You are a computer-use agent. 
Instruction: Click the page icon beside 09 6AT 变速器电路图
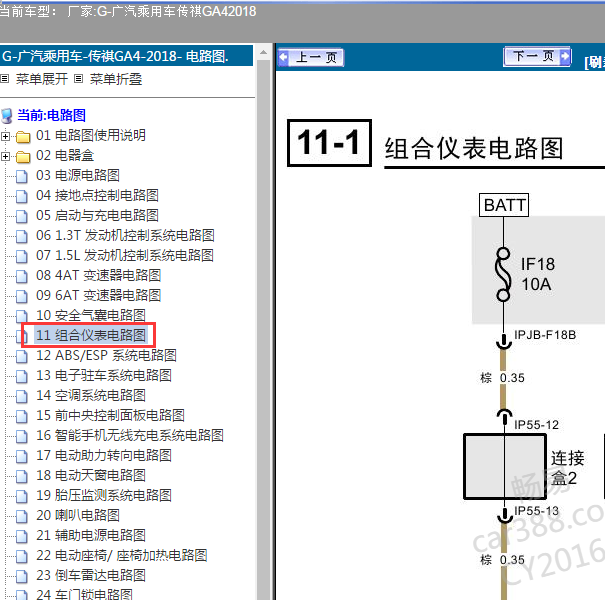pos(22,296)
